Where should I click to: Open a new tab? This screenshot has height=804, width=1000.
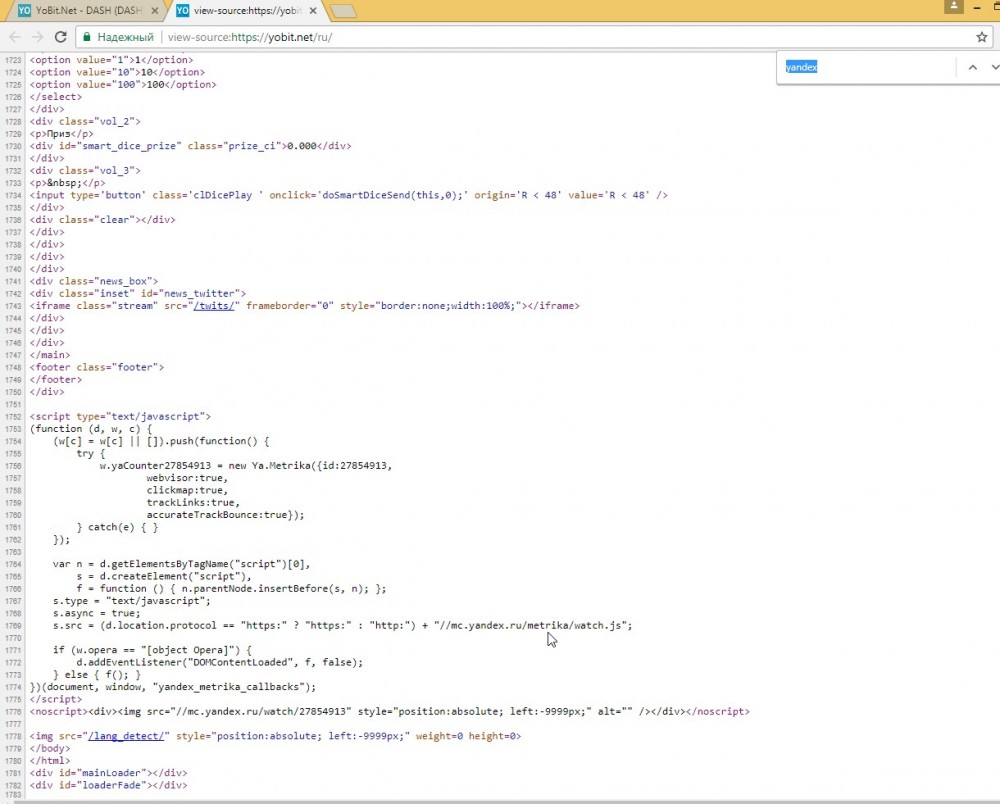click(344, 11)
